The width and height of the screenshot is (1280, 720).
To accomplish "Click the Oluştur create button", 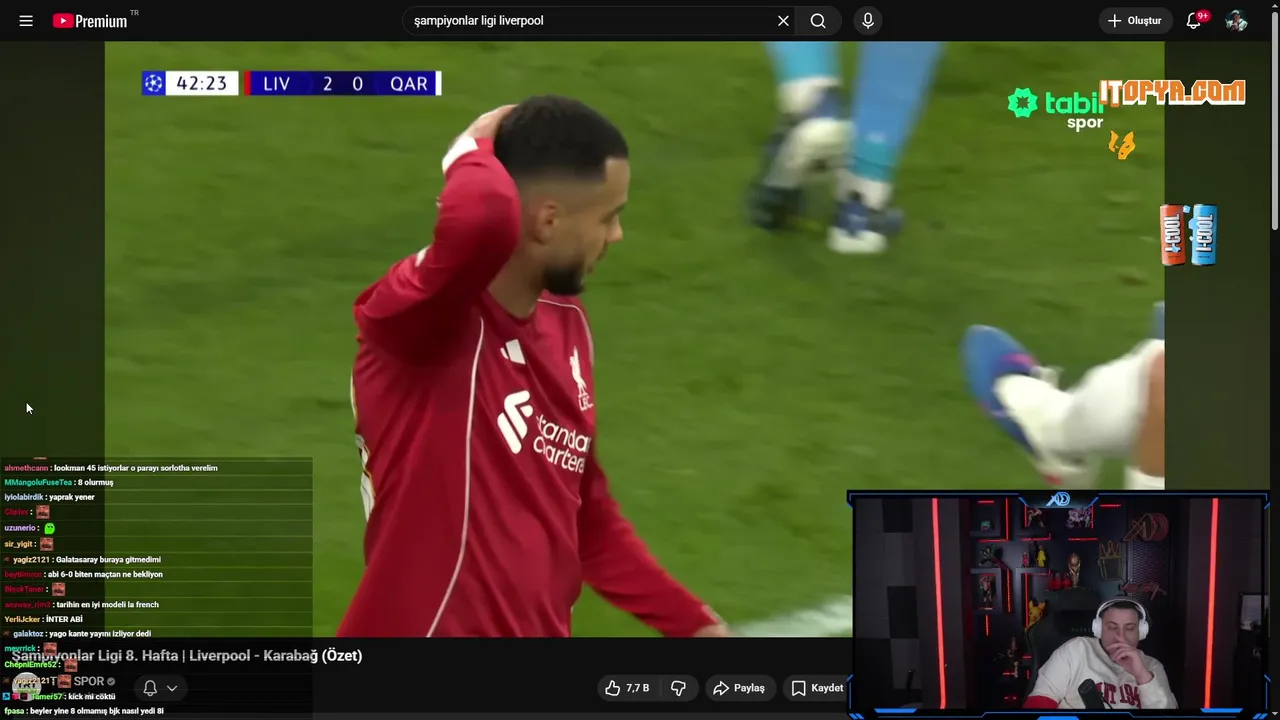I will [1135, 21].
